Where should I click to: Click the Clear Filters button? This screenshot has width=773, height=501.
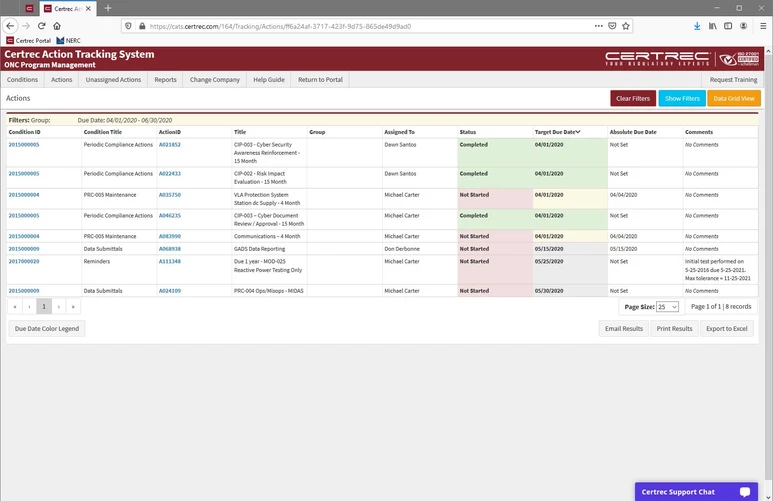coord(633,98)
